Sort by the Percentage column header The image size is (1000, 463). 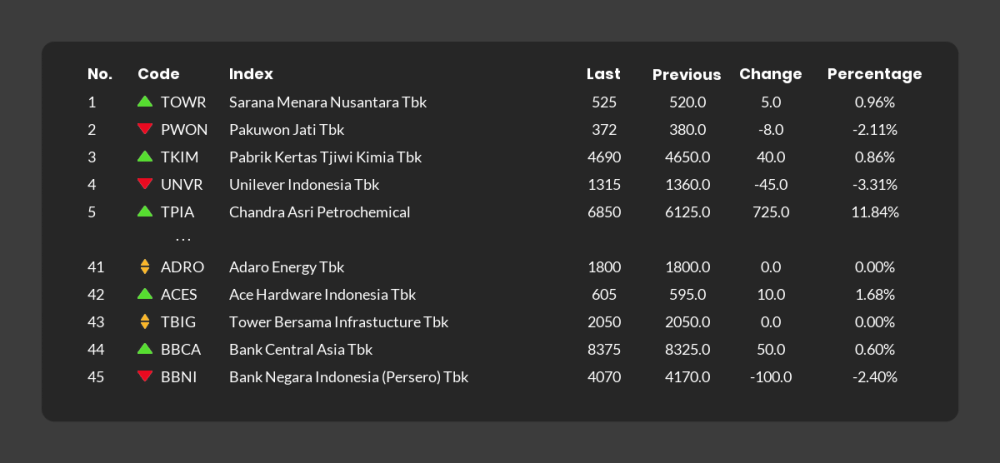tap(874, 75)
